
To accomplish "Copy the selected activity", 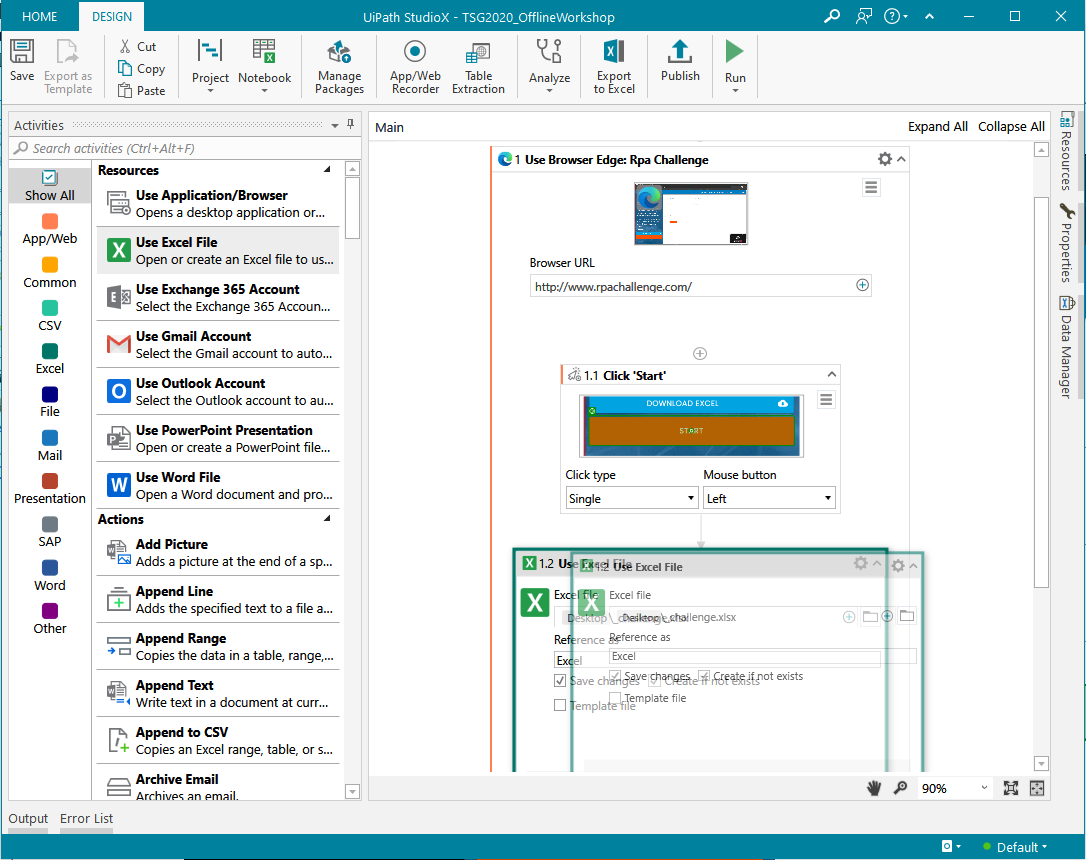I will click(141, 69).
